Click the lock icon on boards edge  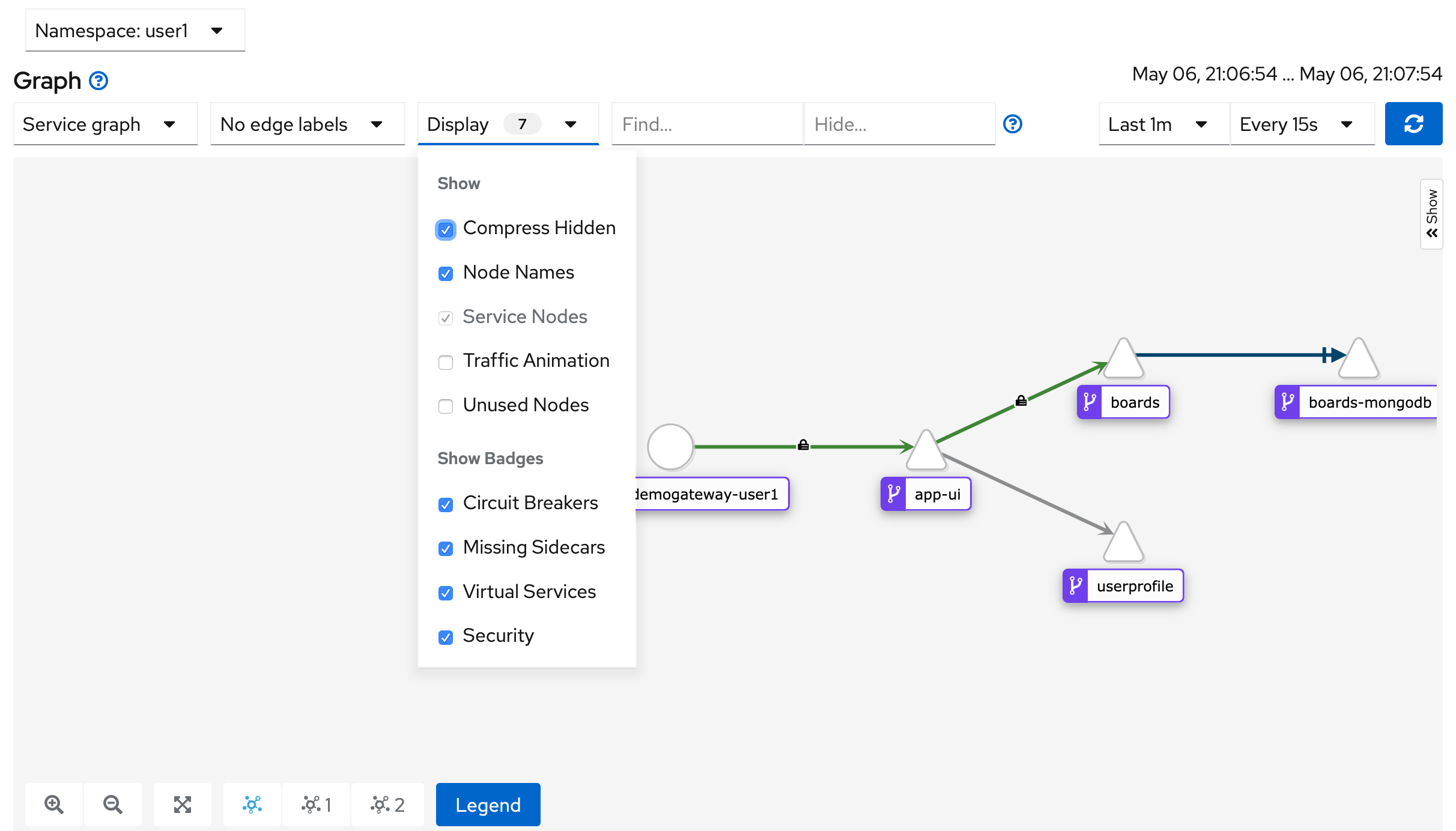(1021, 400)
